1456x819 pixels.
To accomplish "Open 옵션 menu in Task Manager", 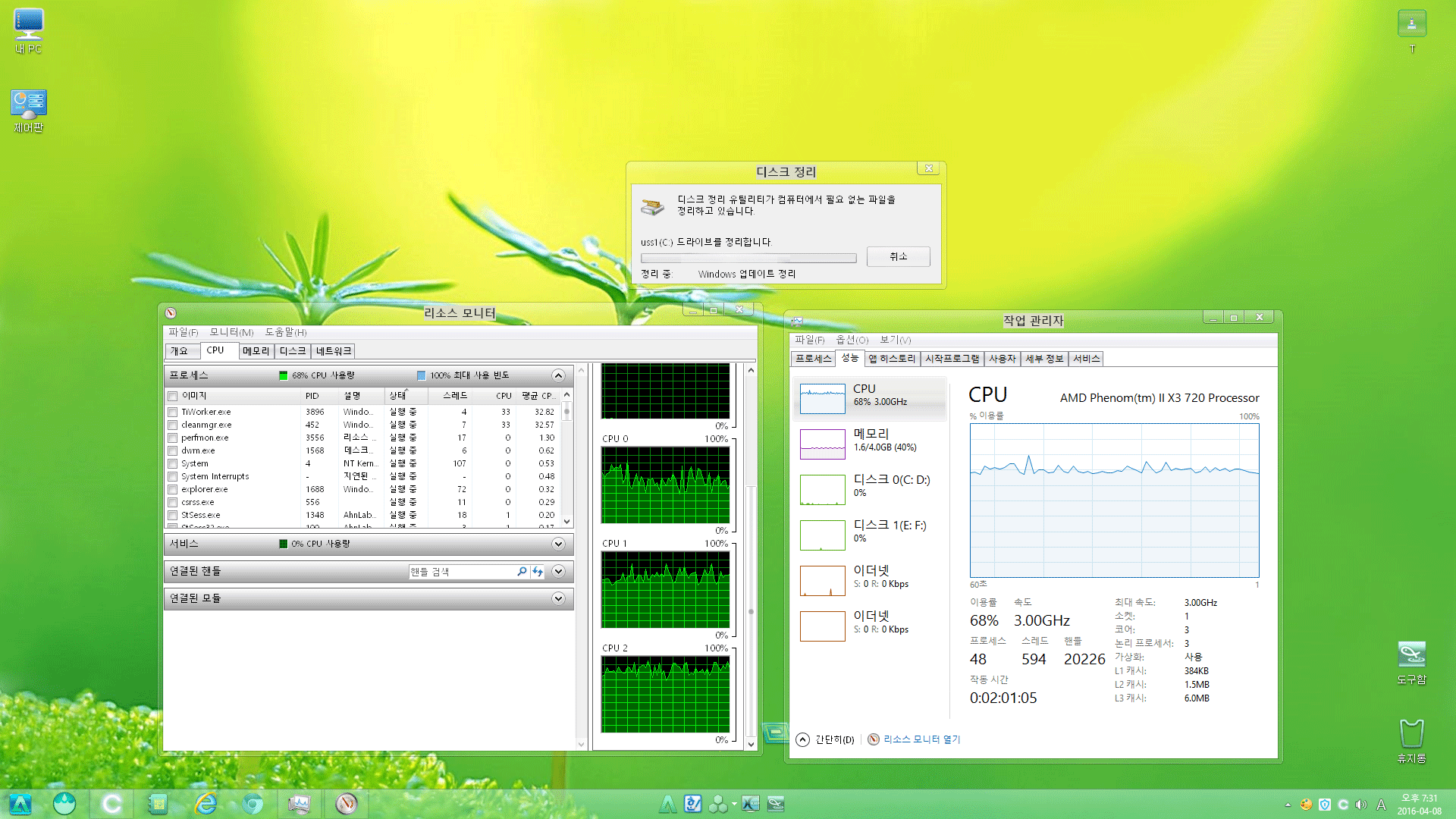I will coord(852,340).
